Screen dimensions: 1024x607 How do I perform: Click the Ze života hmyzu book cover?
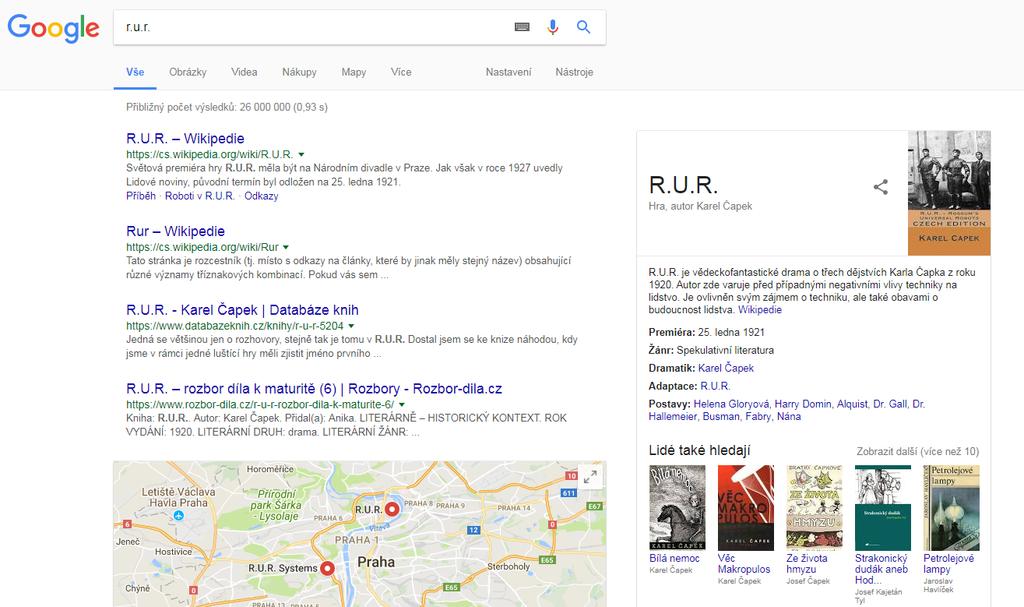pos(814,508)
